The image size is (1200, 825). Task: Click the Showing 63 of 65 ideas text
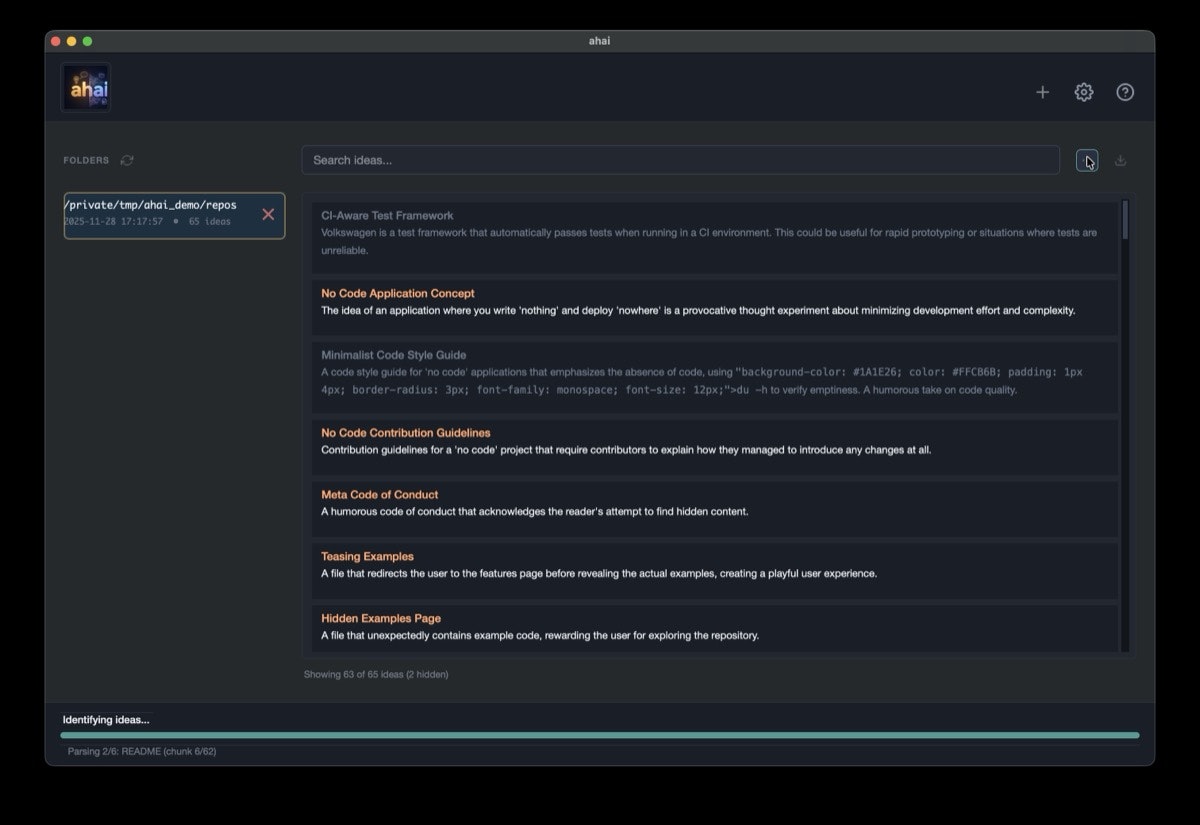coord(376,674)
